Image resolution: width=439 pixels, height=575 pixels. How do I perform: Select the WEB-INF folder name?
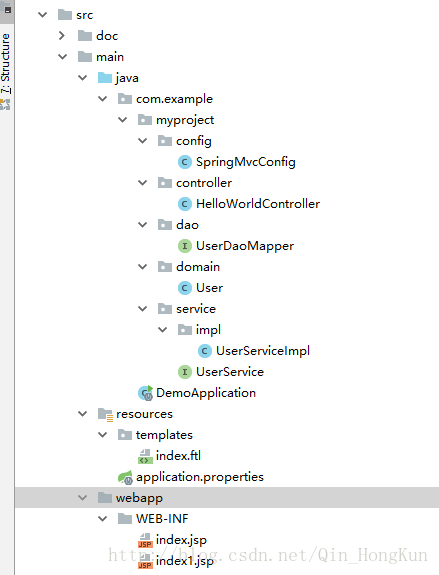[x=162, y=519]
